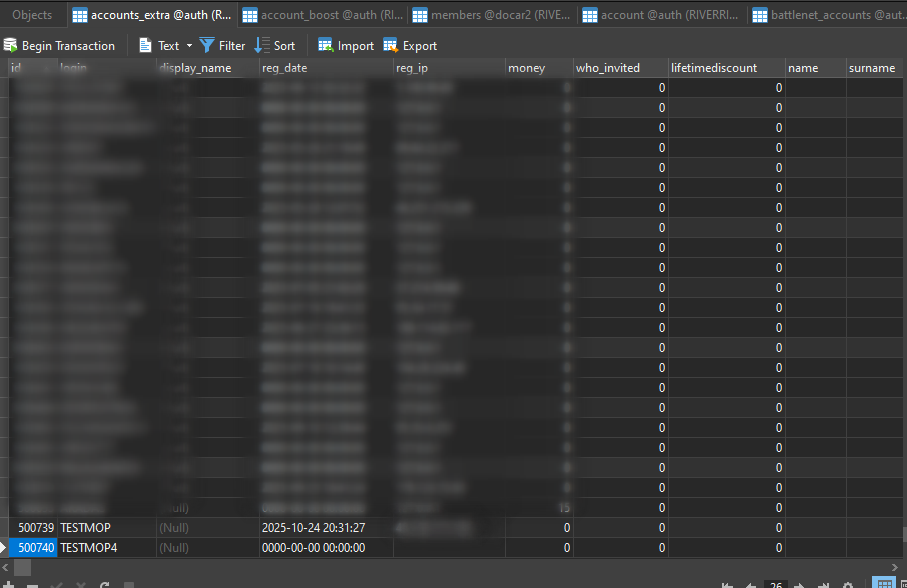Click the (Null) display_name cell in TESTMOP4 row

pyautogui.click(x=208, y=548)
